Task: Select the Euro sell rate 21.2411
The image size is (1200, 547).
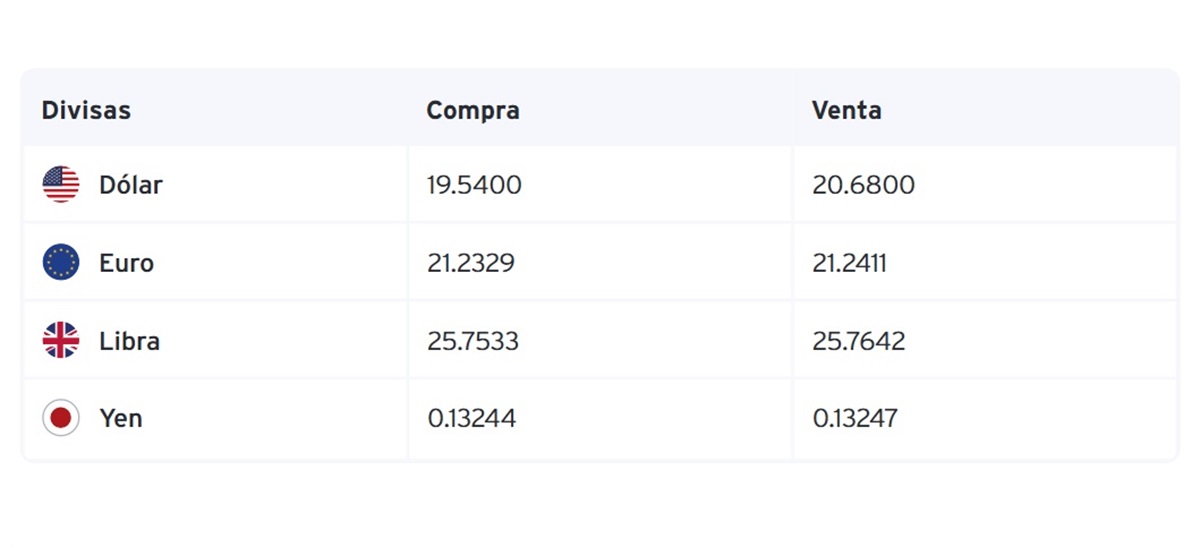Action: (x=850, y=263)
